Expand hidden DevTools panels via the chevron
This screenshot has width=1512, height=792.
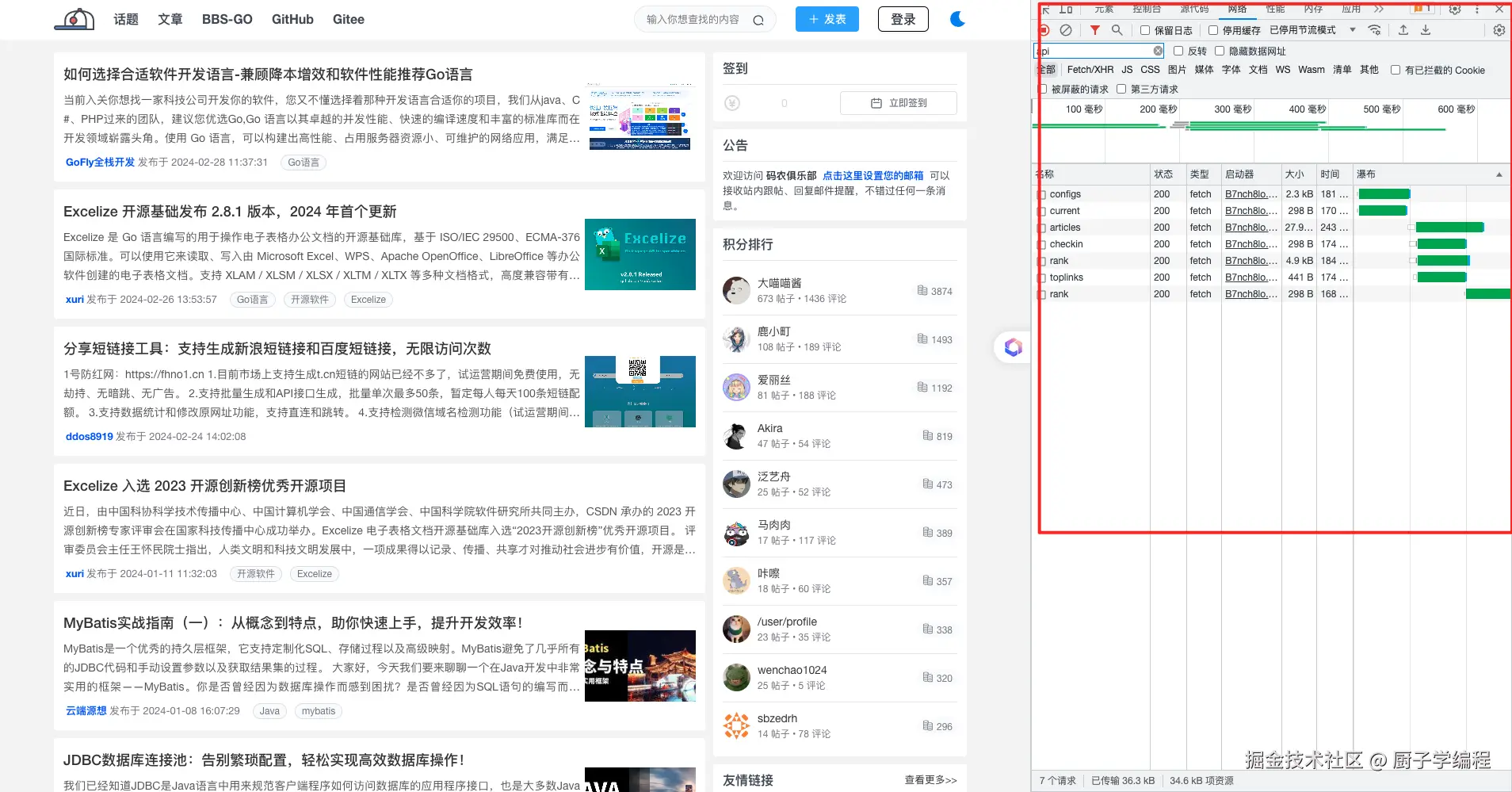pos(1379,10)
